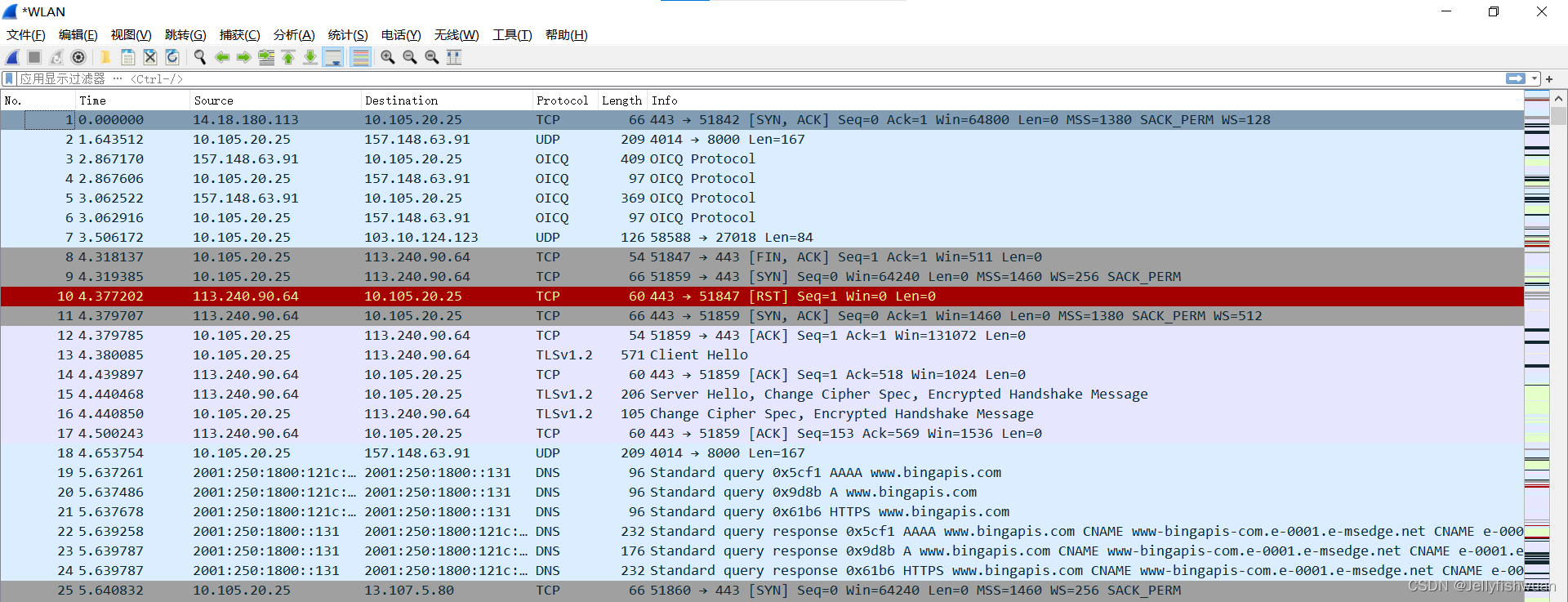Select packet 13 TLSv1.2 Client Hello
The image size is (1568, 602).
[762, 355]
